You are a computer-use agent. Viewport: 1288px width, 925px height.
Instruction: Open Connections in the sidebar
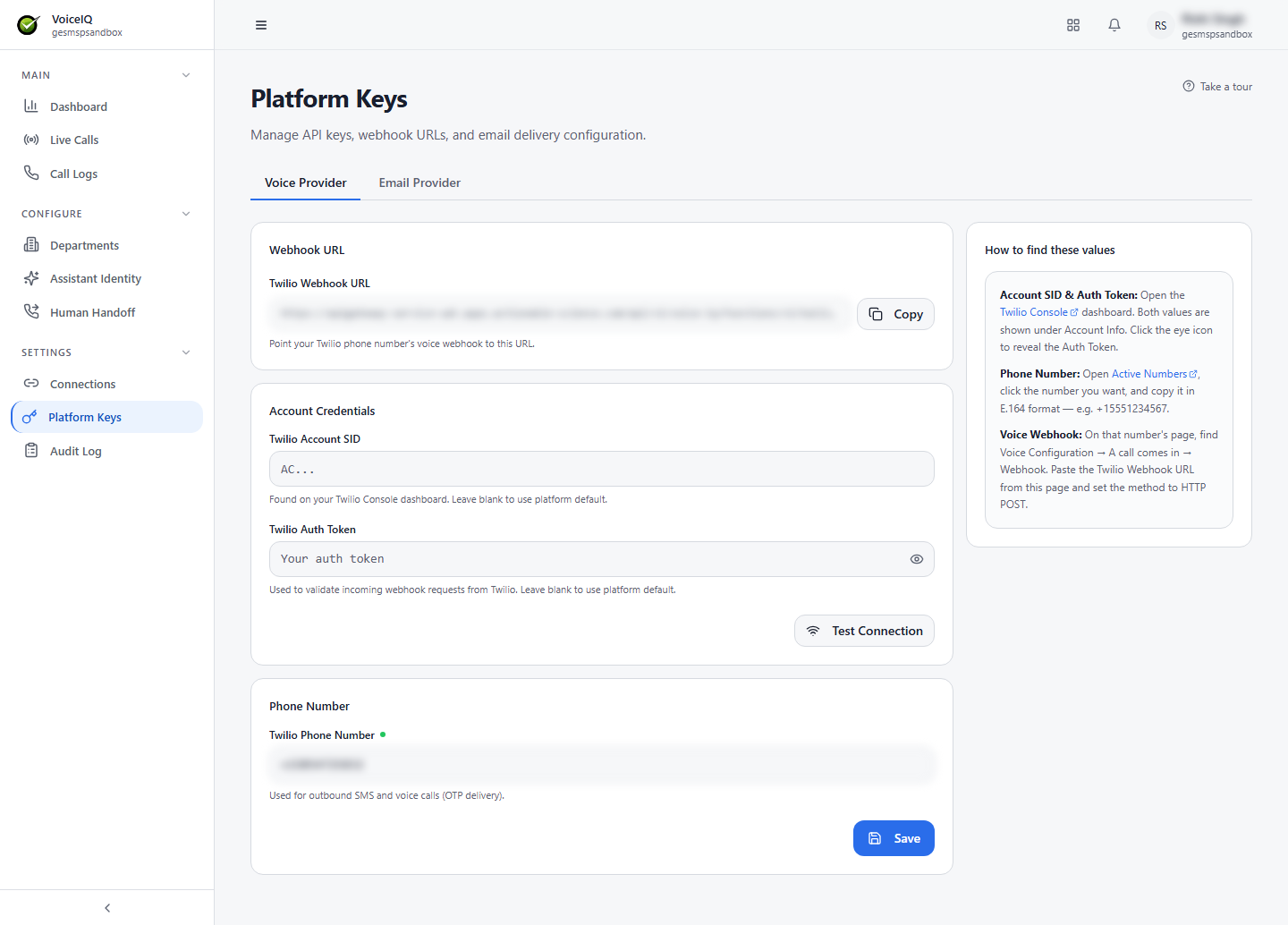106,384
